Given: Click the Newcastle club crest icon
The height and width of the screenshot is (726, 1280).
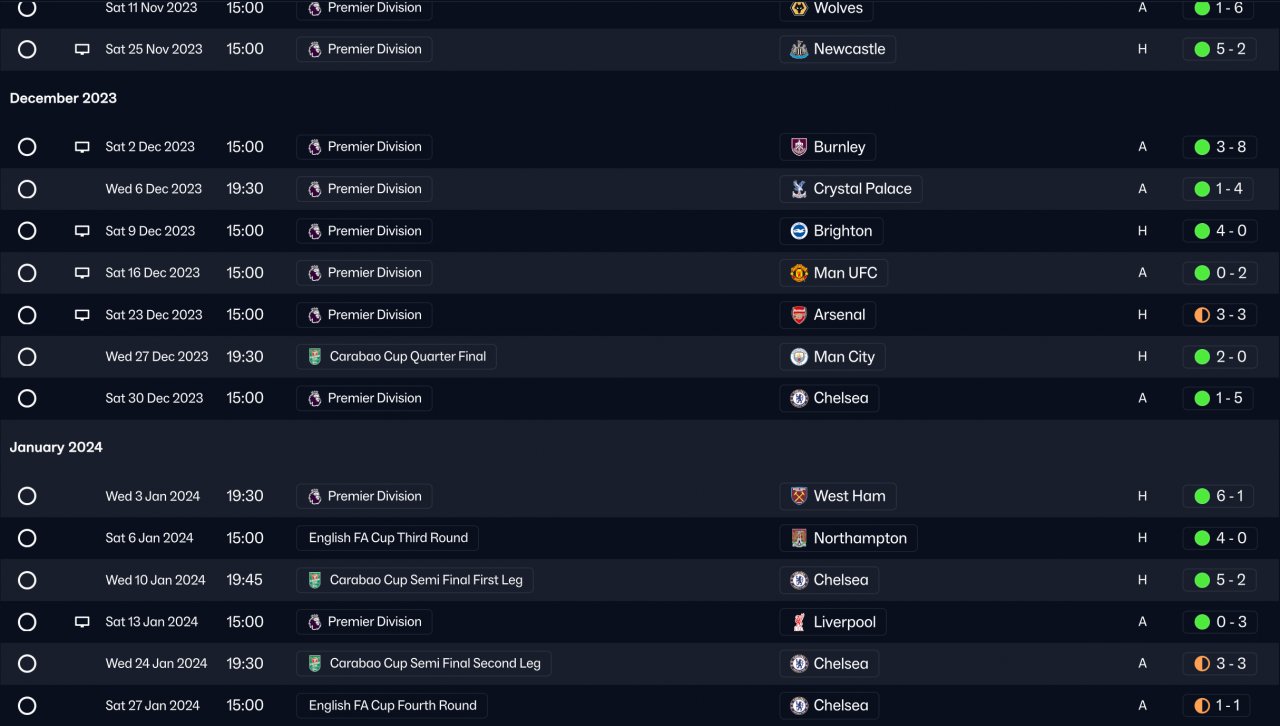Looking at the screenshot, I should (x=798, y=49).
